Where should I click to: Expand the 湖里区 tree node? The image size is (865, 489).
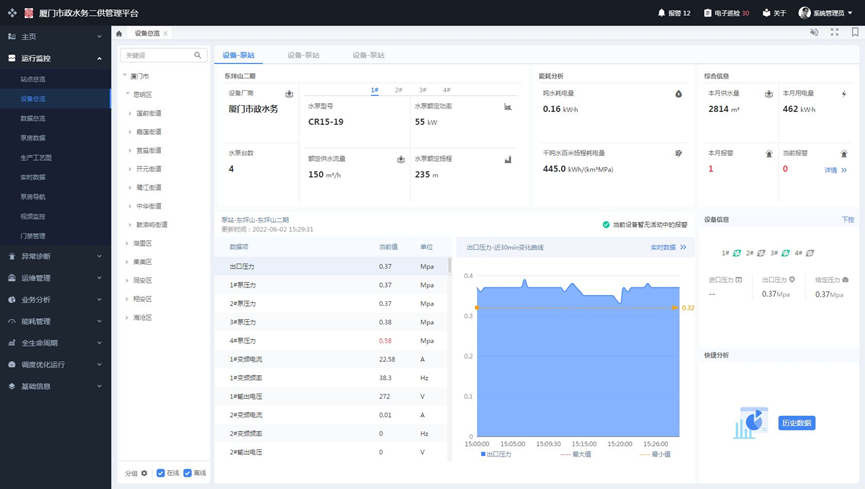[128, 243]
